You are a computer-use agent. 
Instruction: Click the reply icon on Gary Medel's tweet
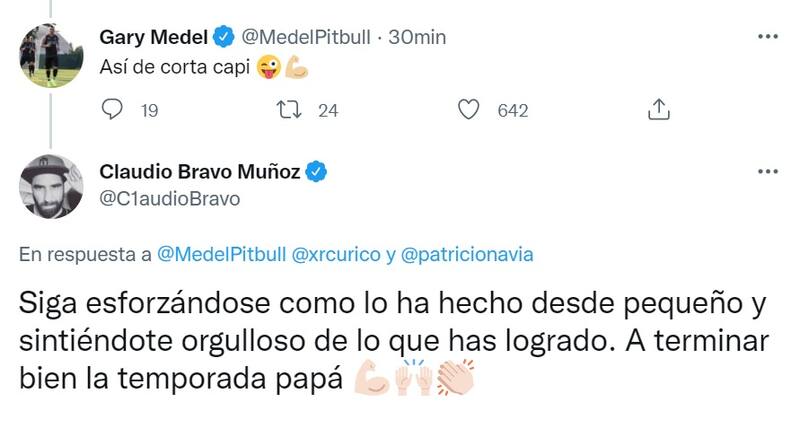tap(114, 110)
